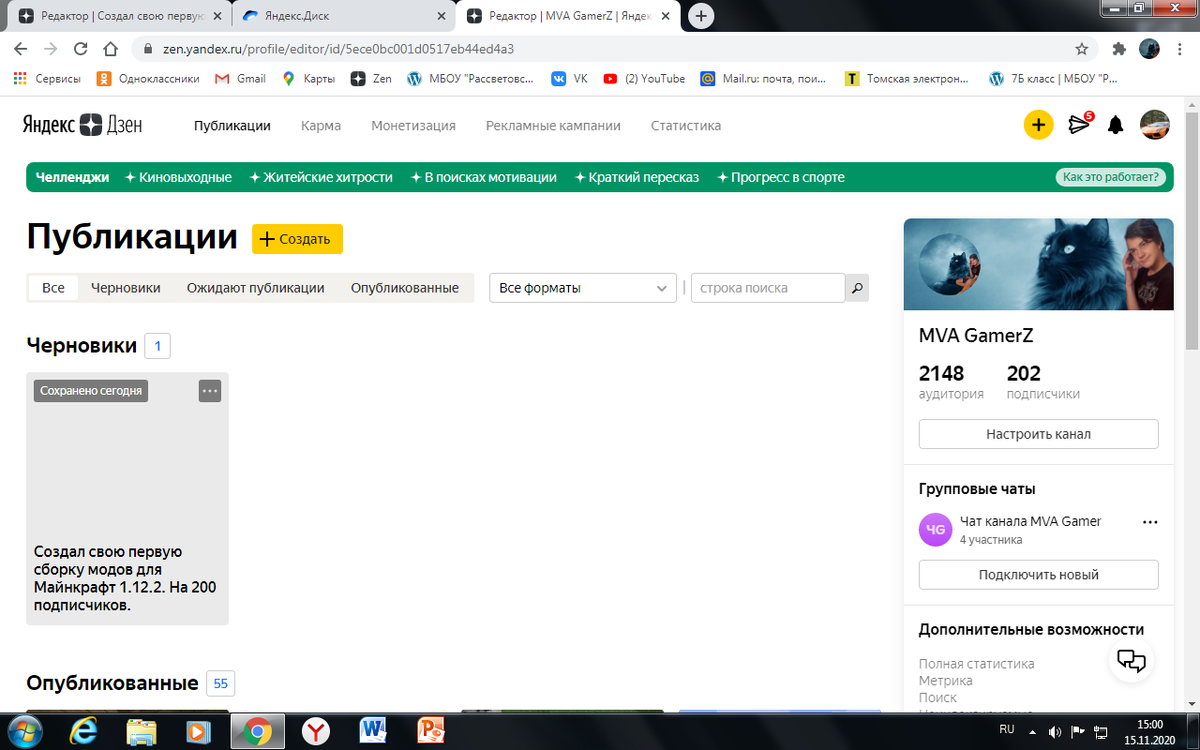Open Чат канала MVA Gamer

point(1030,521)
